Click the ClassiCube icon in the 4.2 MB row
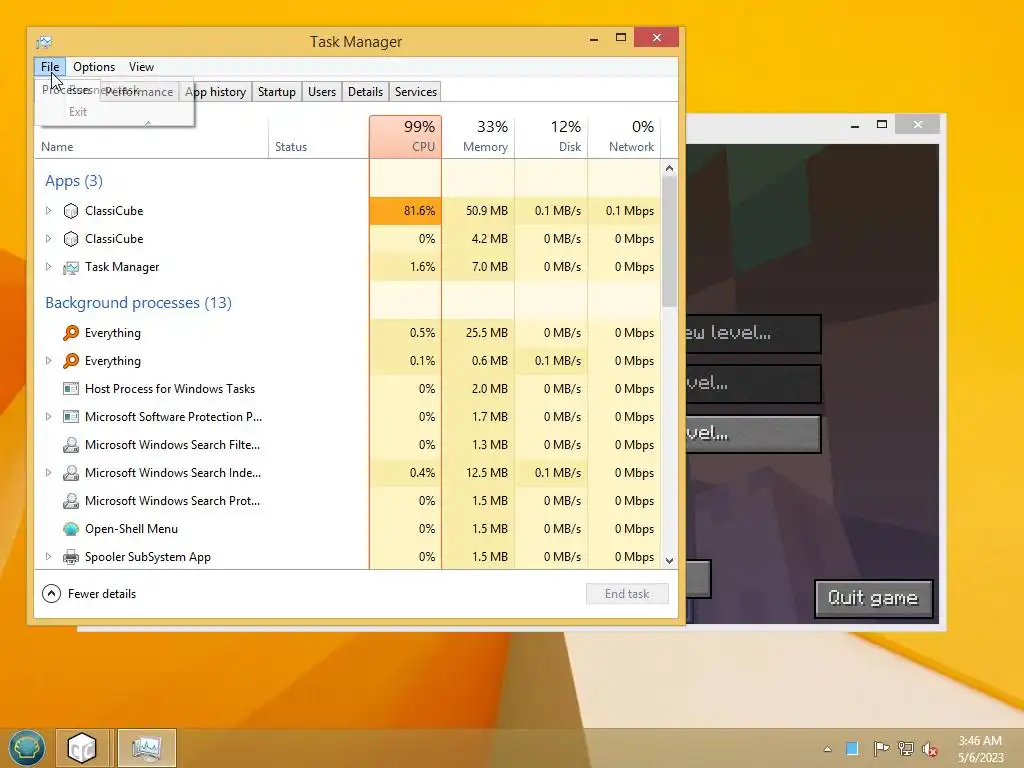Screen dimensions: 1024x768 (x=71, y=239)
